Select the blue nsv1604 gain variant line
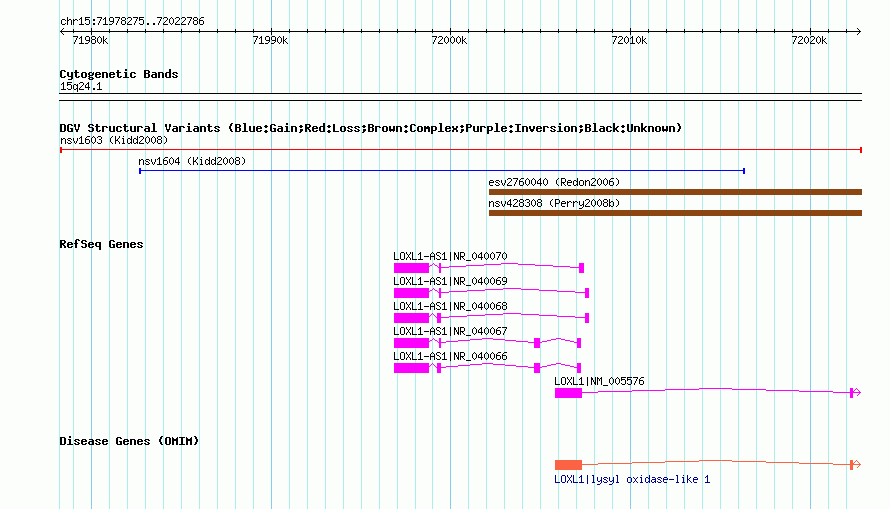 tap(442, 171)
